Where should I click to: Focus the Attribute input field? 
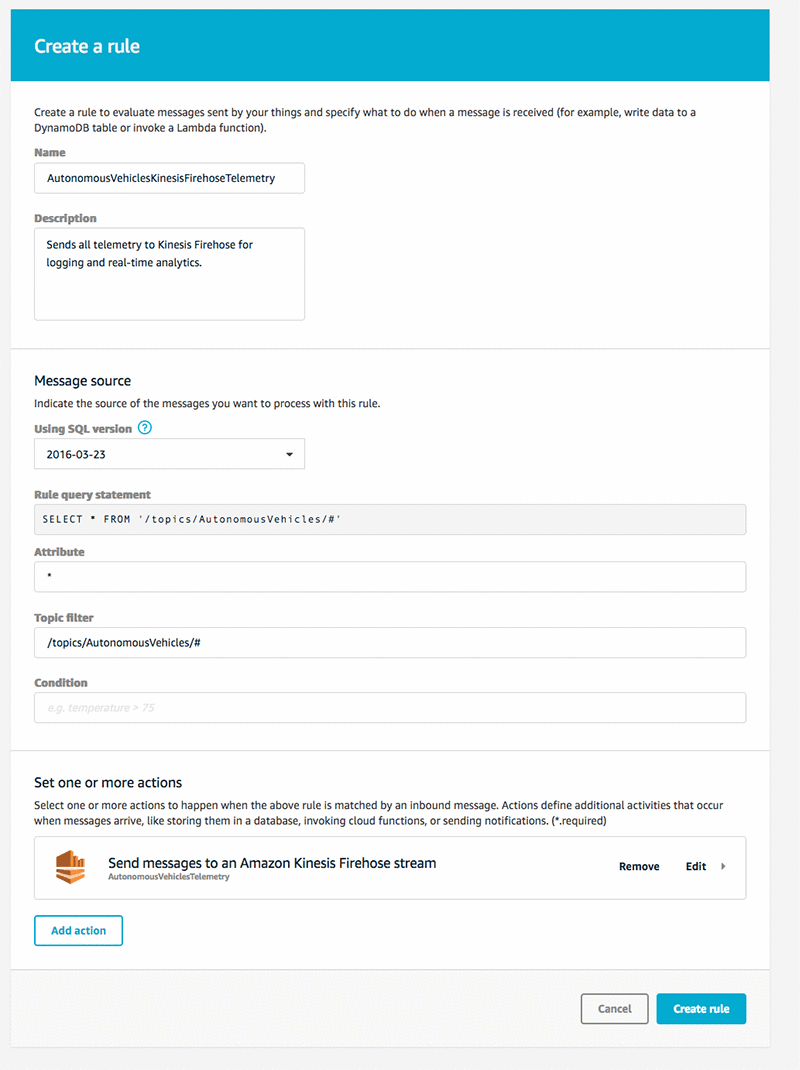[x=390, y=577]
